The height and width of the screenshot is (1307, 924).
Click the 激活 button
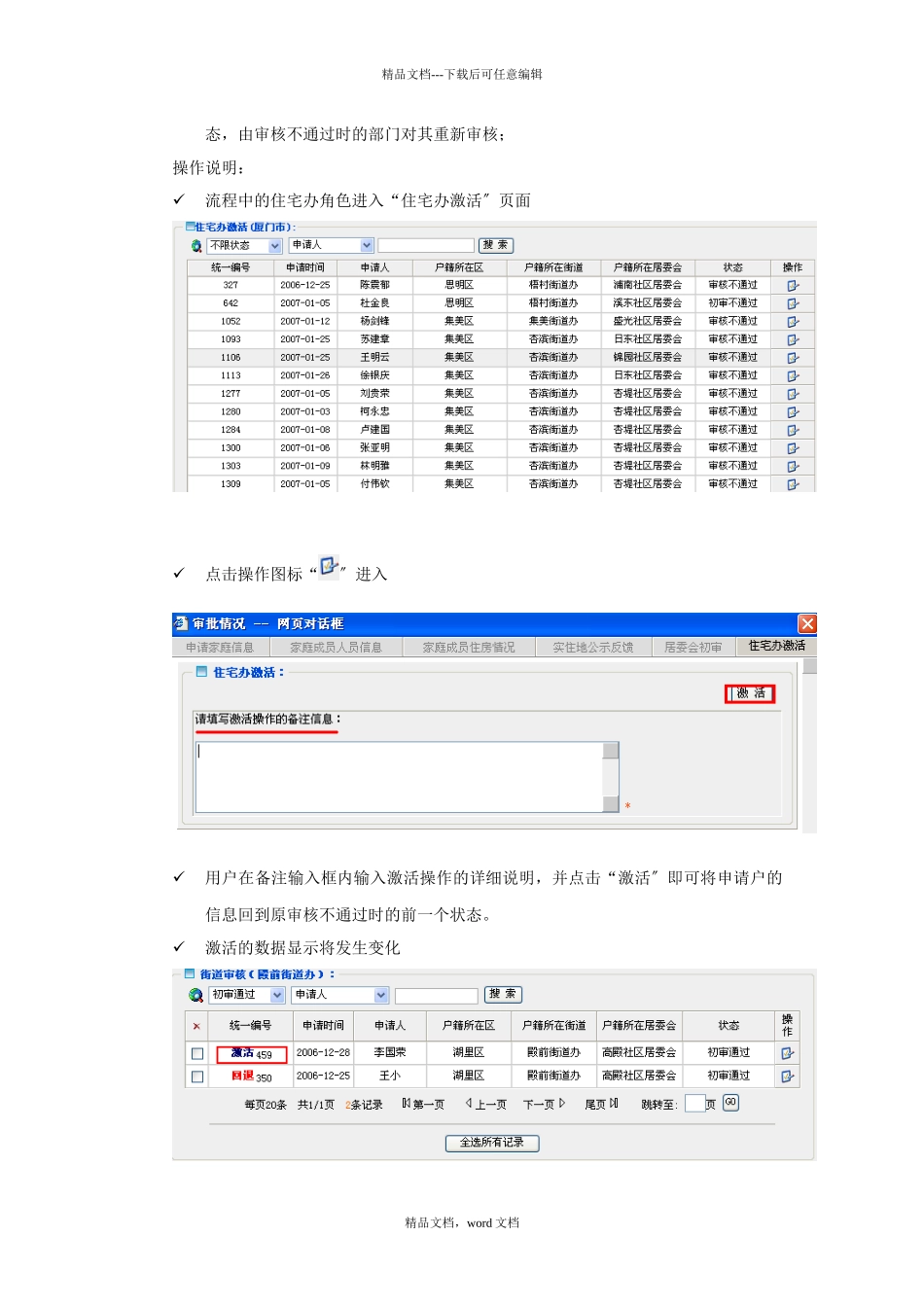coord(751,693)
